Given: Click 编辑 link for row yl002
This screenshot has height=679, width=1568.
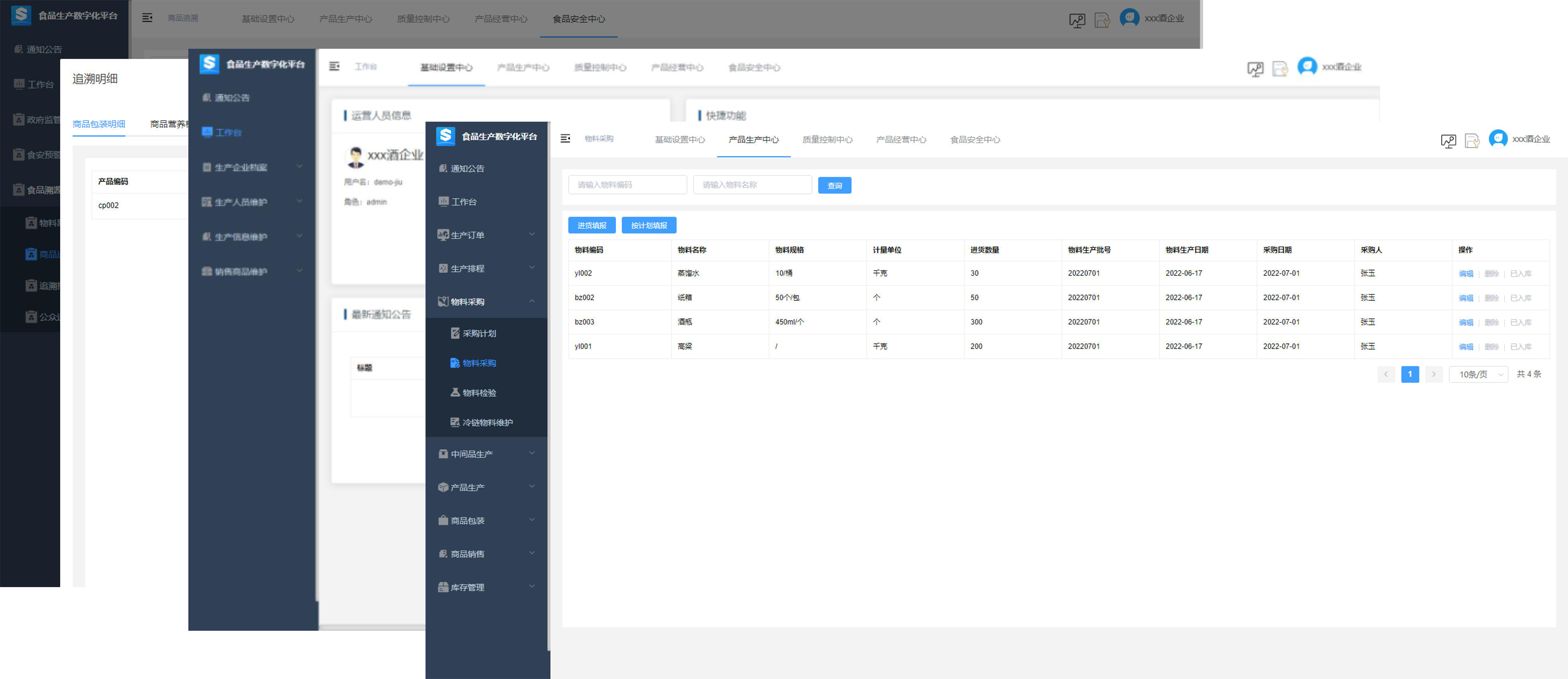Looking at the screenshot, I should (1466, 274).
